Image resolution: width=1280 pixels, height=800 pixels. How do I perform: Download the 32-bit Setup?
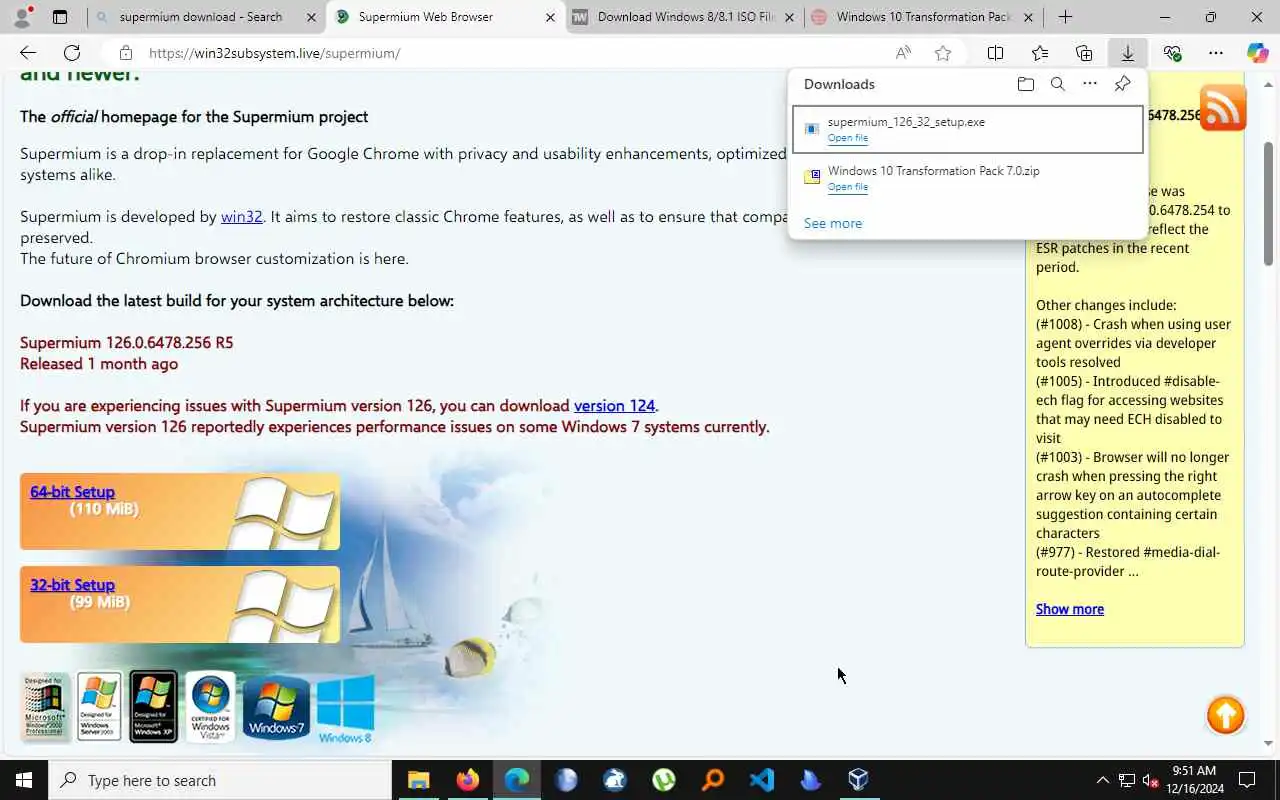point(72,585)
